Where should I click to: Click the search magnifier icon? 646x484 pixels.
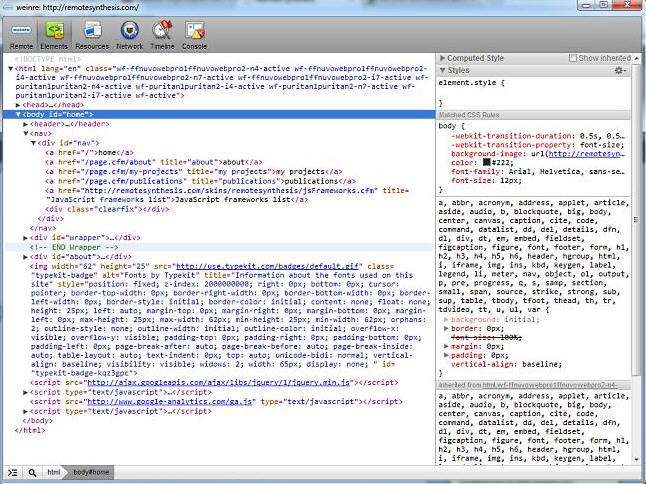click(32, 472)
